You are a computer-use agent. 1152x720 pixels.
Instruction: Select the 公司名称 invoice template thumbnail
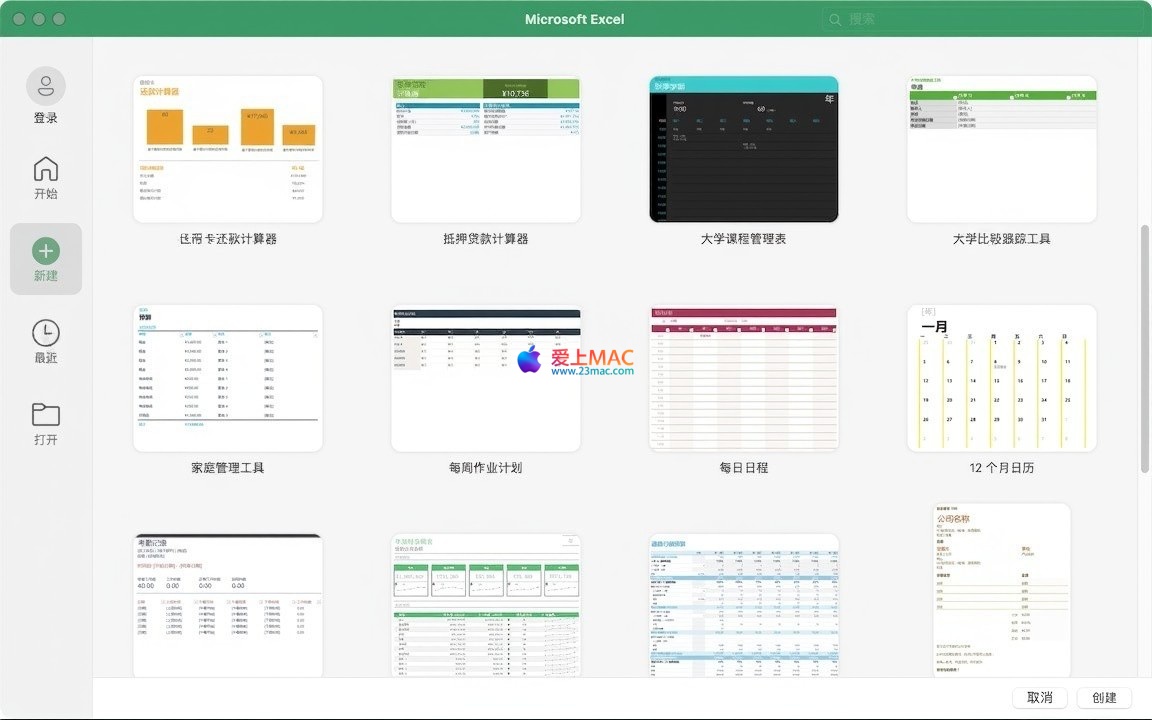[x=1001, y=590]
